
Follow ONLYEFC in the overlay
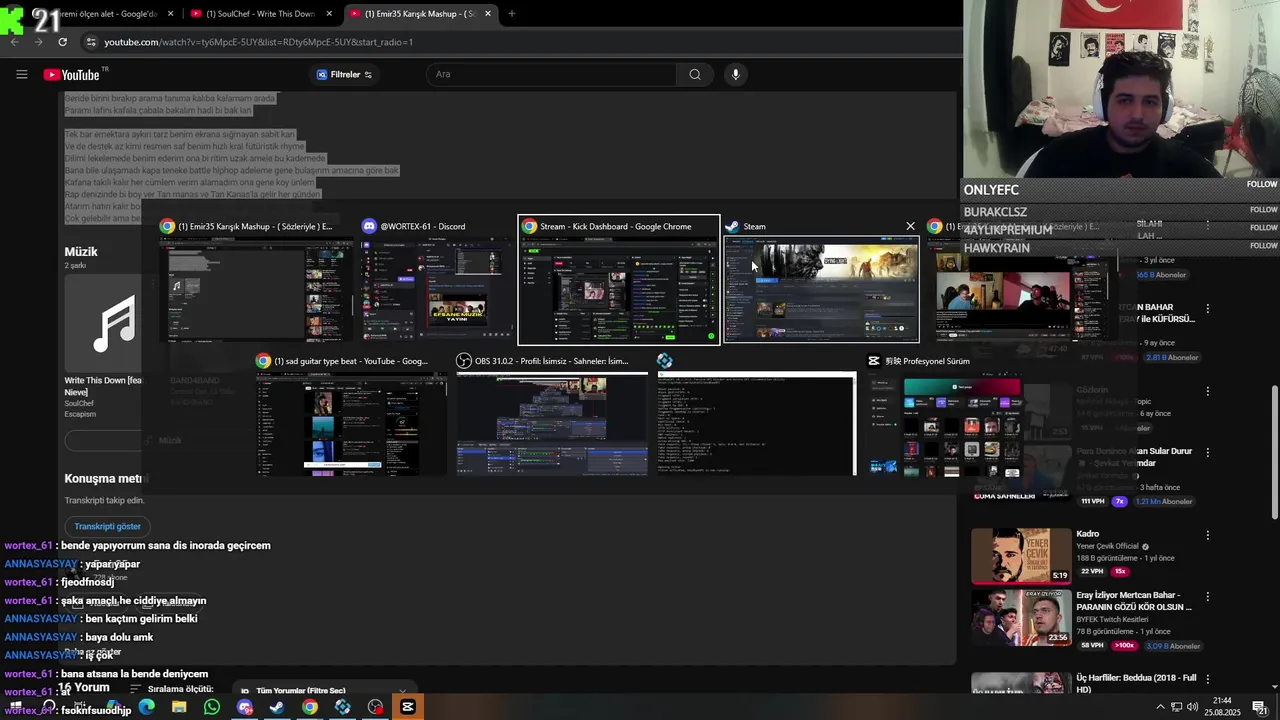click(x=1262, y=185)
